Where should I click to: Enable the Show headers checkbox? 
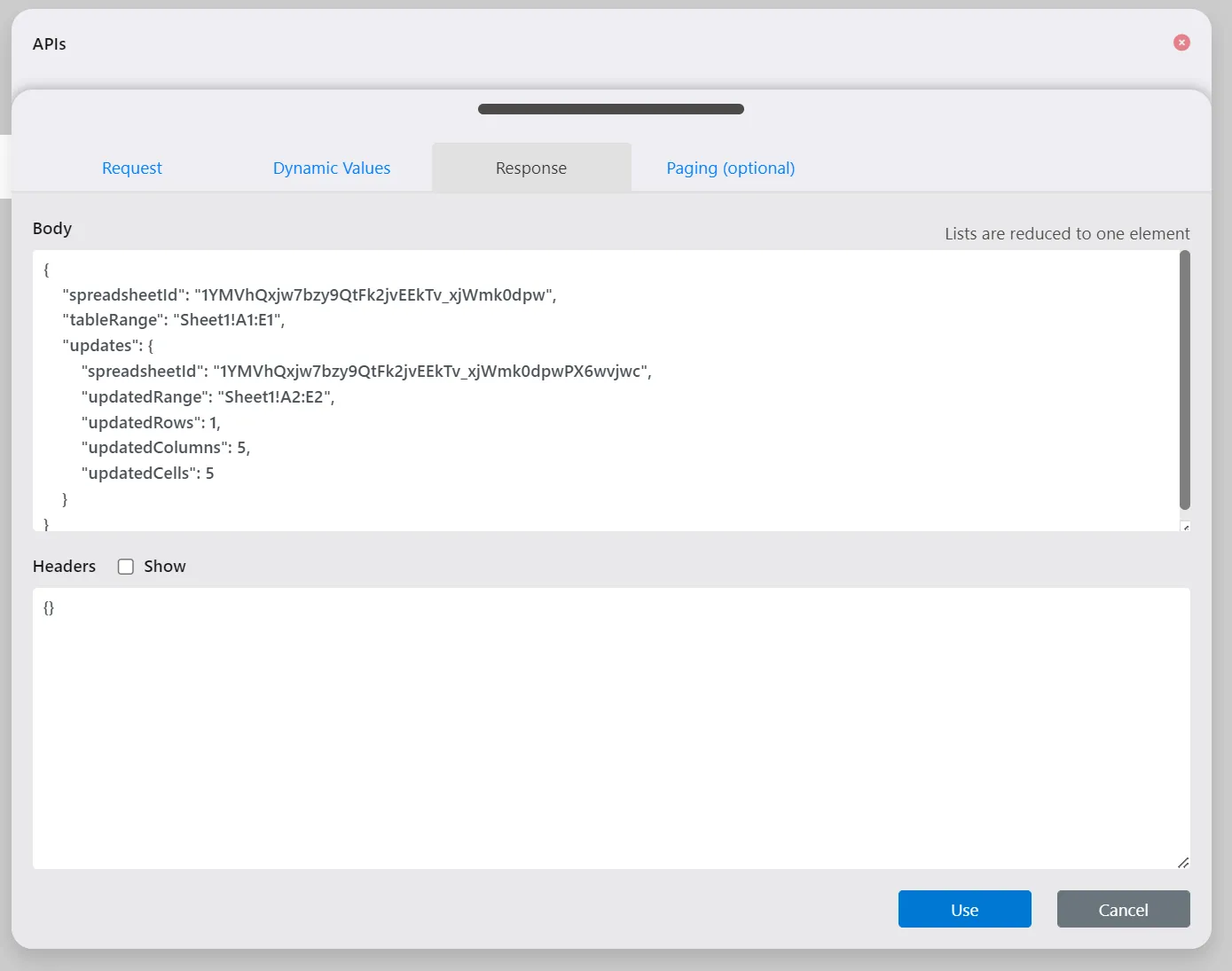pos(126,567)
